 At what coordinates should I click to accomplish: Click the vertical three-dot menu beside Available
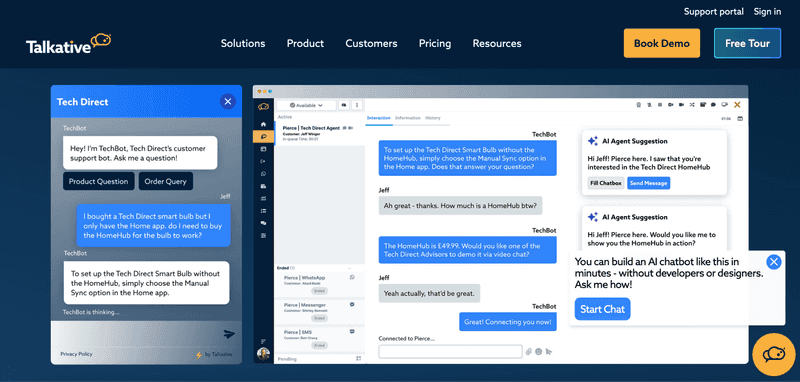click(357, 105)
